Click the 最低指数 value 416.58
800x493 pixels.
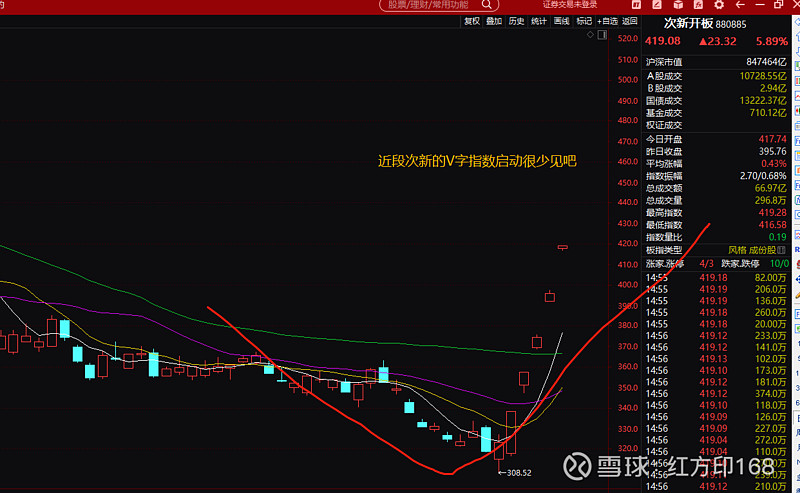pyautogui.click(x=773, y=225)
